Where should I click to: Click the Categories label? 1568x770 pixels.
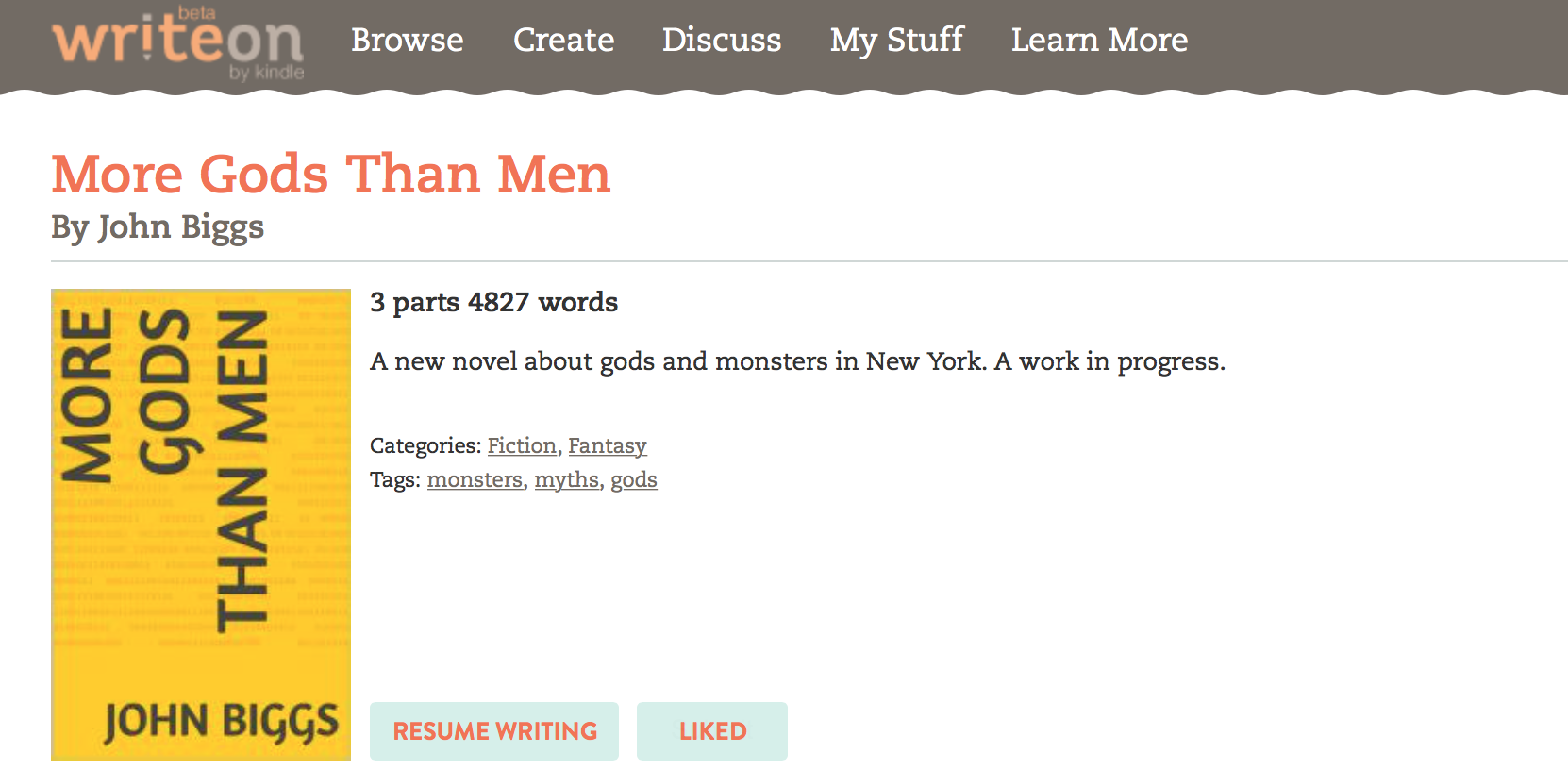(x=425, y=445)
